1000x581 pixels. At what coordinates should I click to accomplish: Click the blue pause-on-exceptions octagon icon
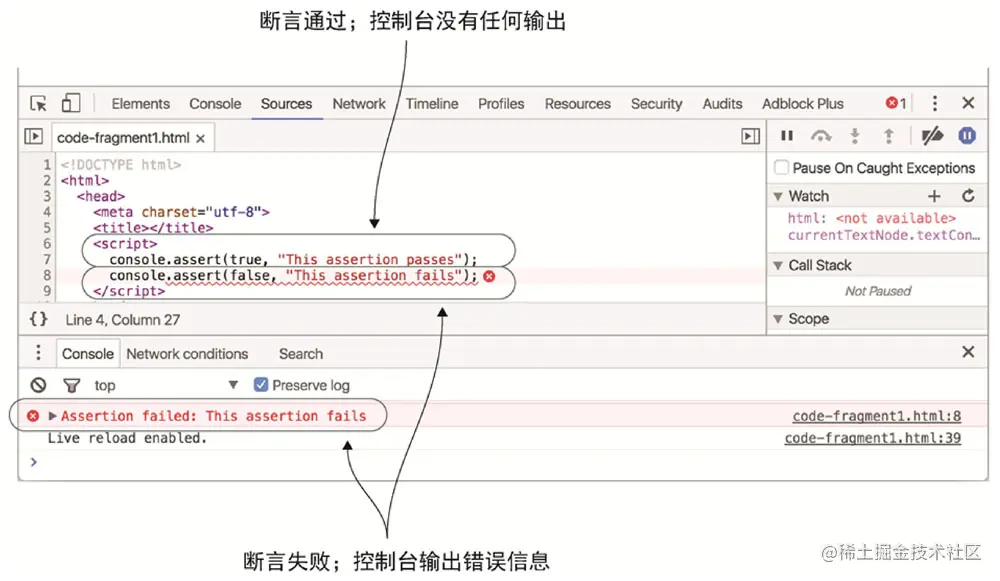[x=967, y=136]
